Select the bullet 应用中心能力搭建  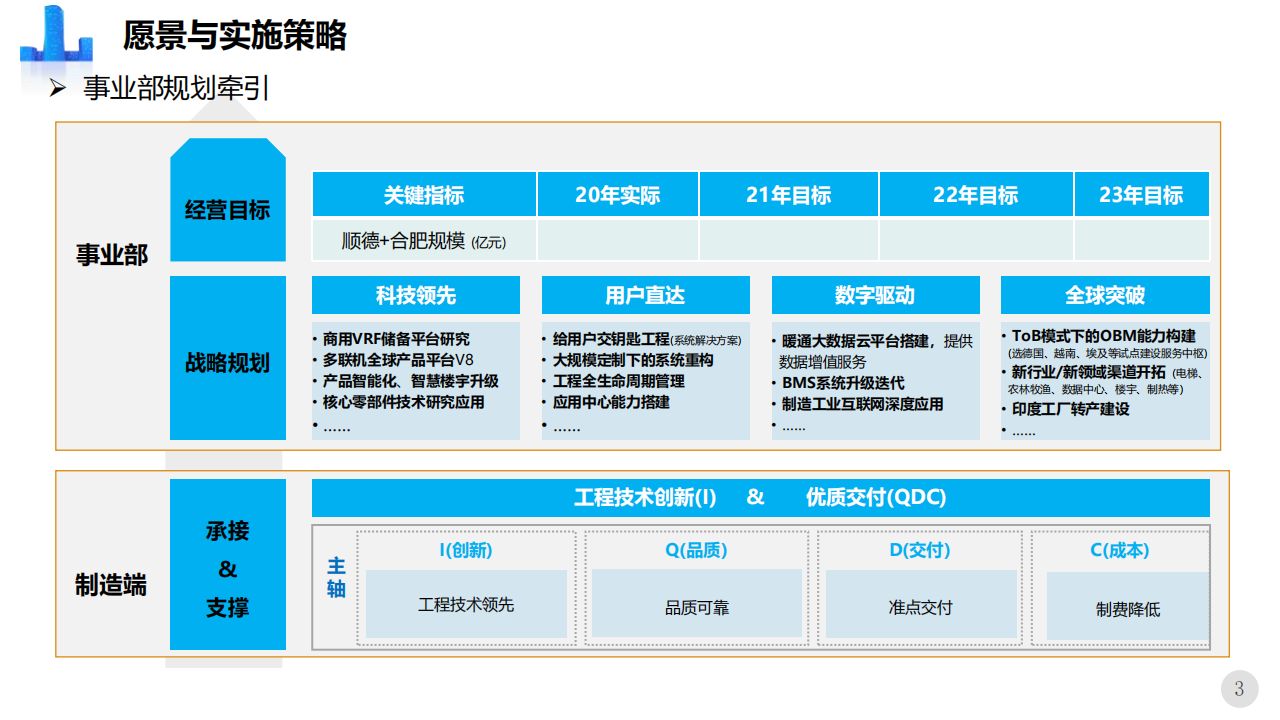pyautogui.click(x=611, y=402)
